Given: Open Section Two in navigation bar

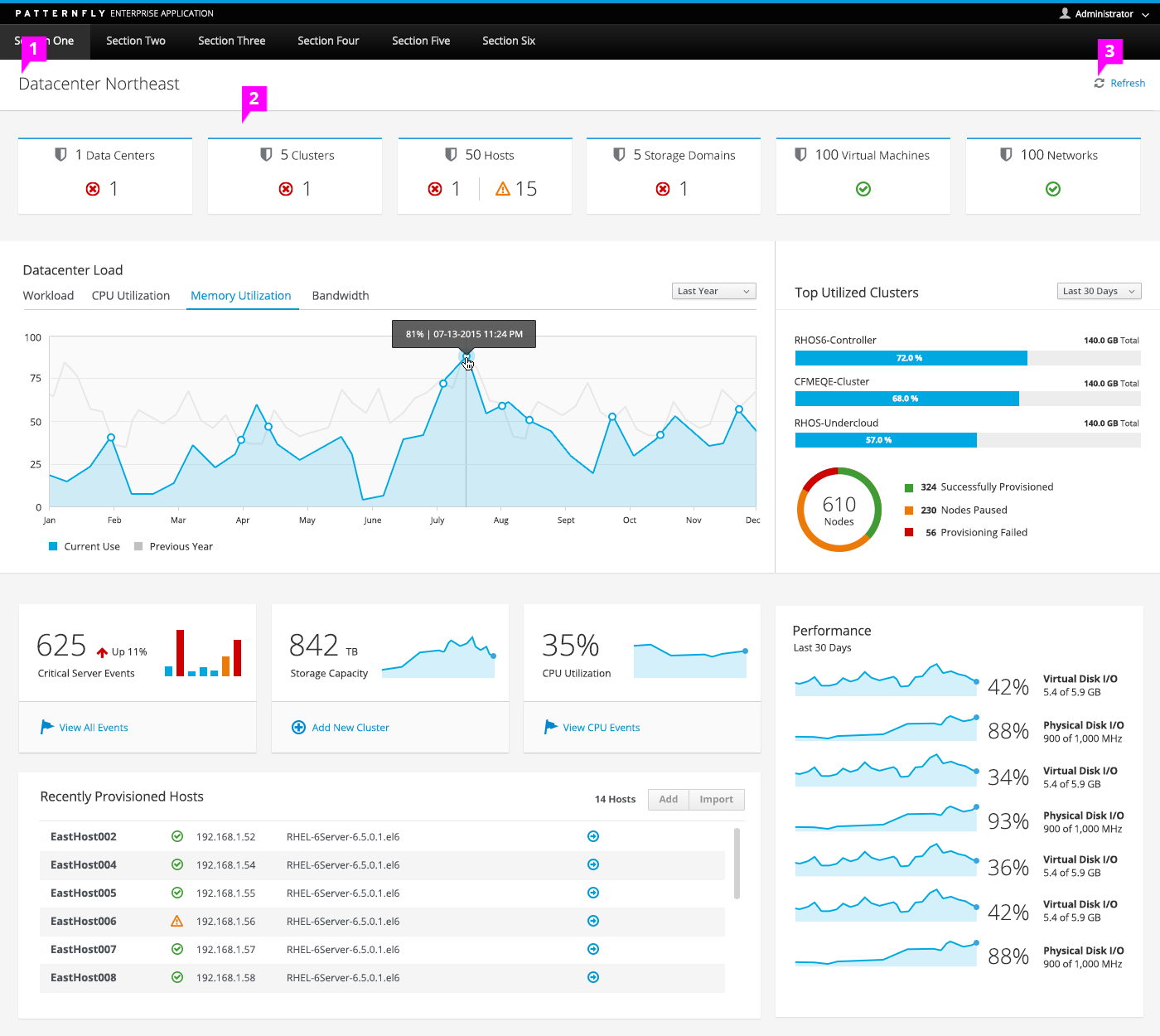Looking at the screenshot, I should tap(136, 41).
